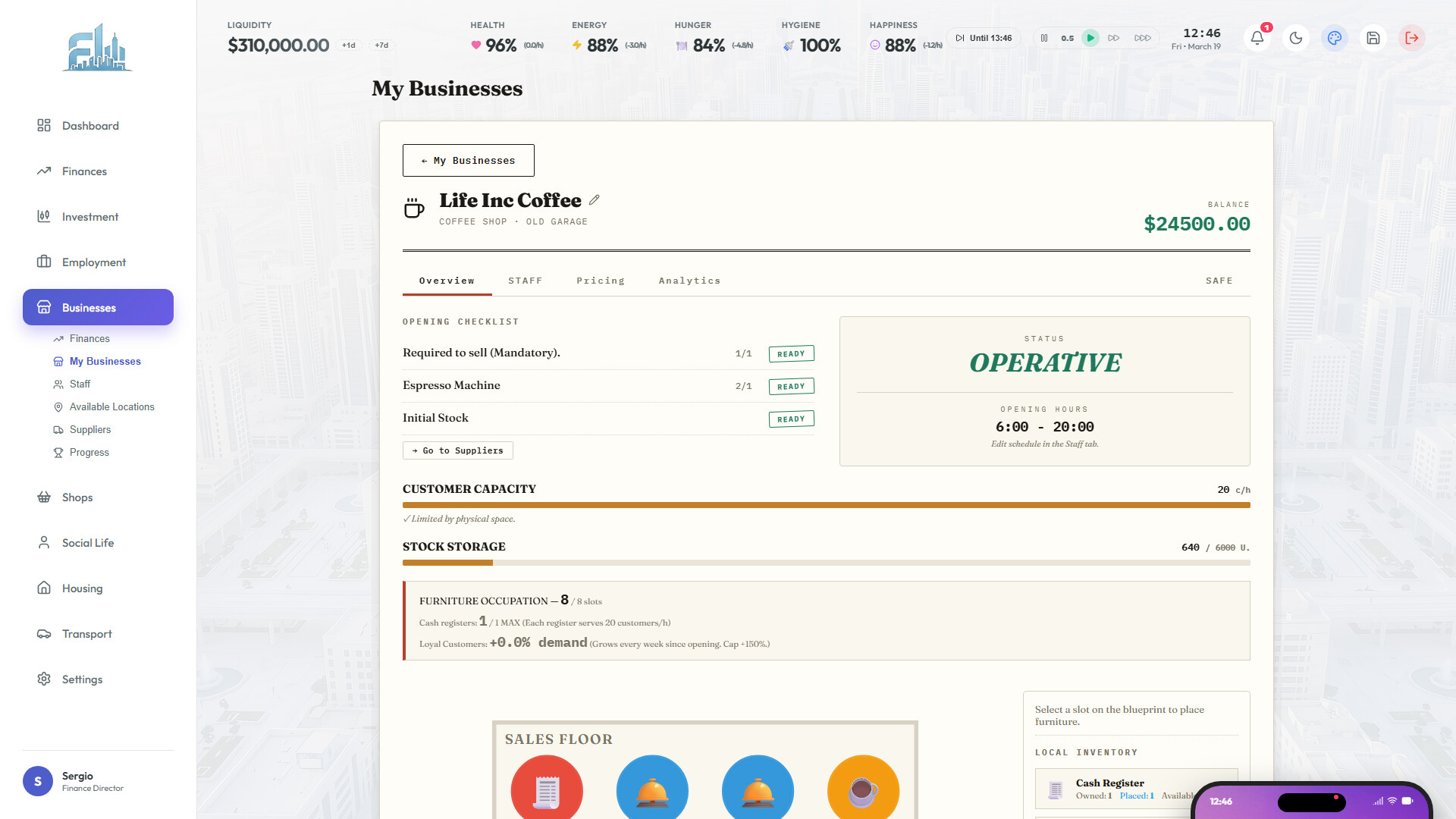The image size is (1456, 819).
Task: Open the Employment section
Action: tap(98, 262)
